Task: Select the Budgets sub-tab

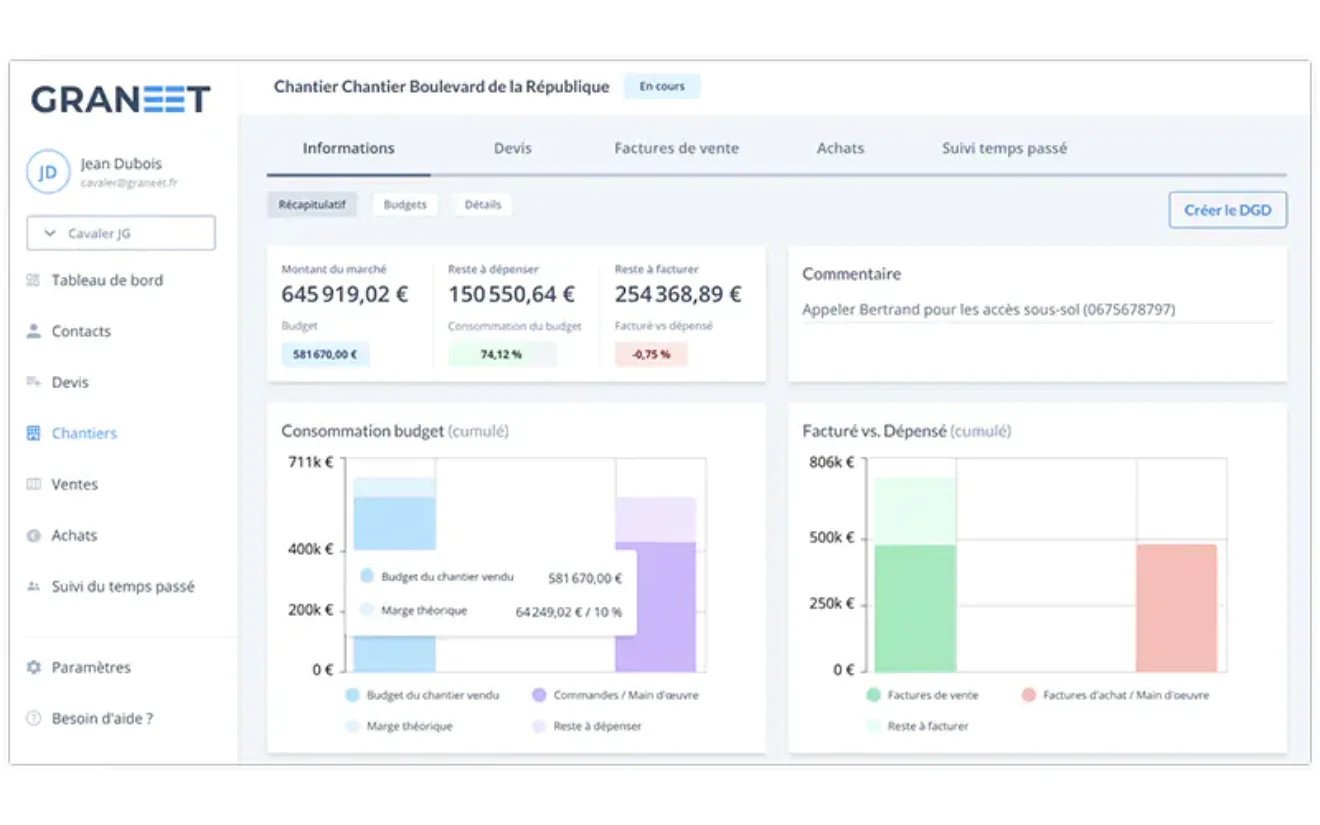Action: pyautogui.click(x=405, y=204)
